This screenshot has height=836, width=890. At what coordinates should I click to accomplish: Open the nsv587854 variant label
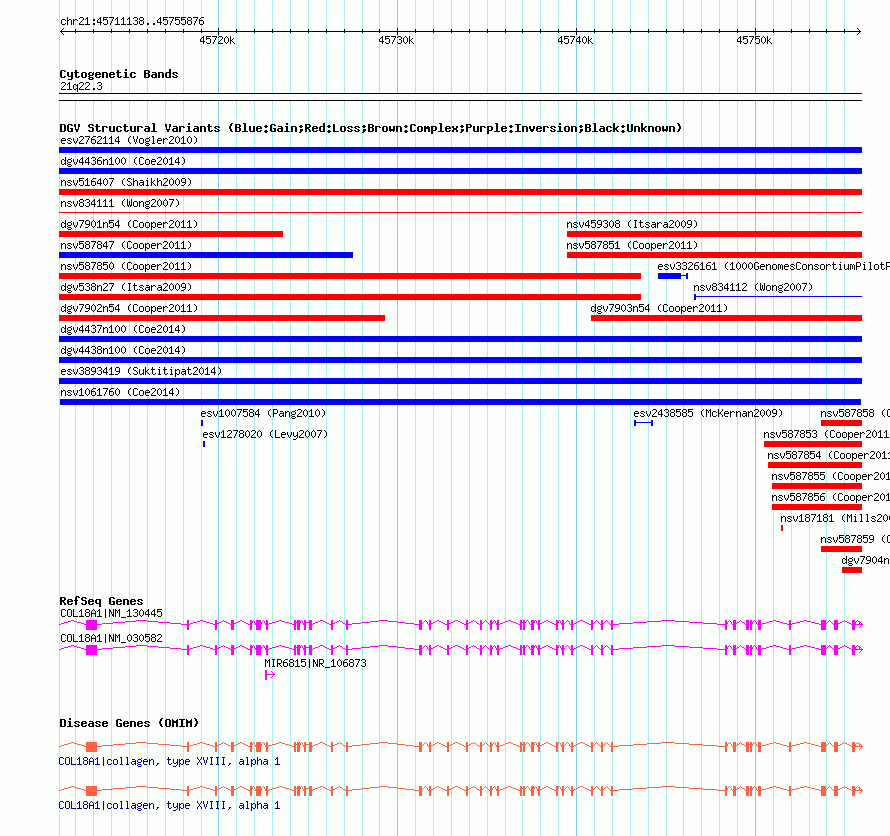(829, 455)
